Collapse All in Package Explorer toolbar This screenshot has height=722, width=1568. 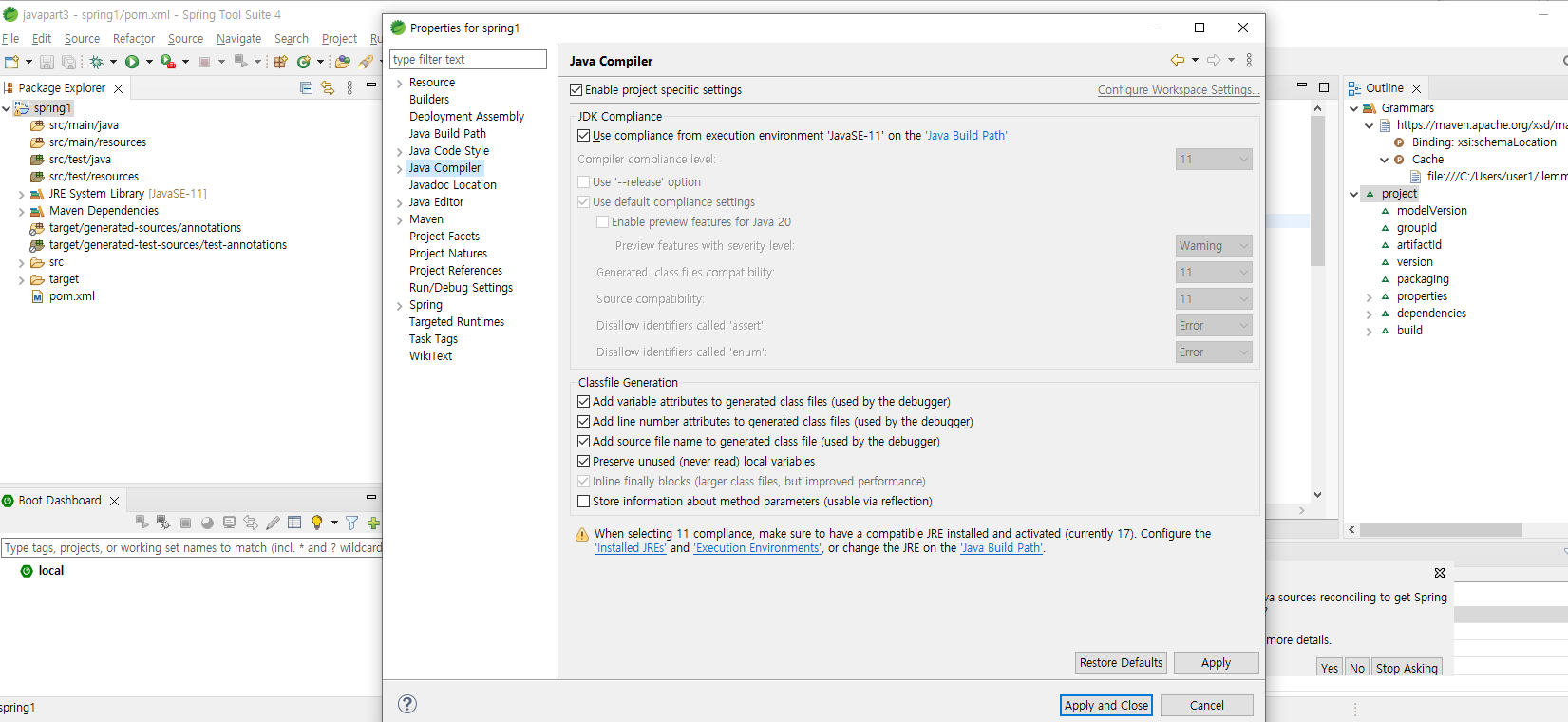tap(306, 87)
